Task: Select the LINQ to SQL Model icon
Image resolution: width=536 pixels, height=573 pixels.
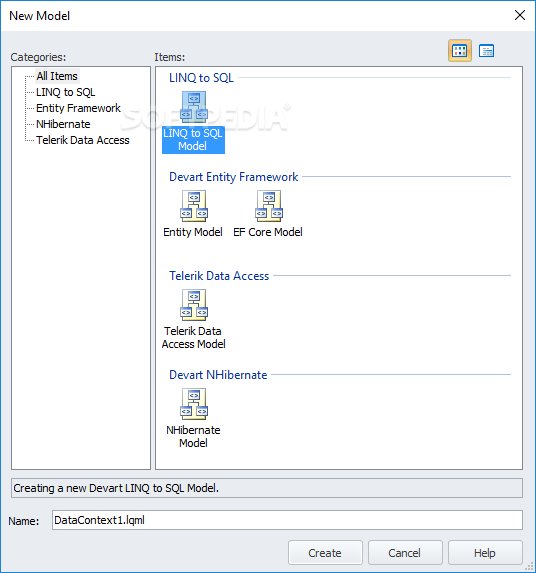Action: point(194,107)
